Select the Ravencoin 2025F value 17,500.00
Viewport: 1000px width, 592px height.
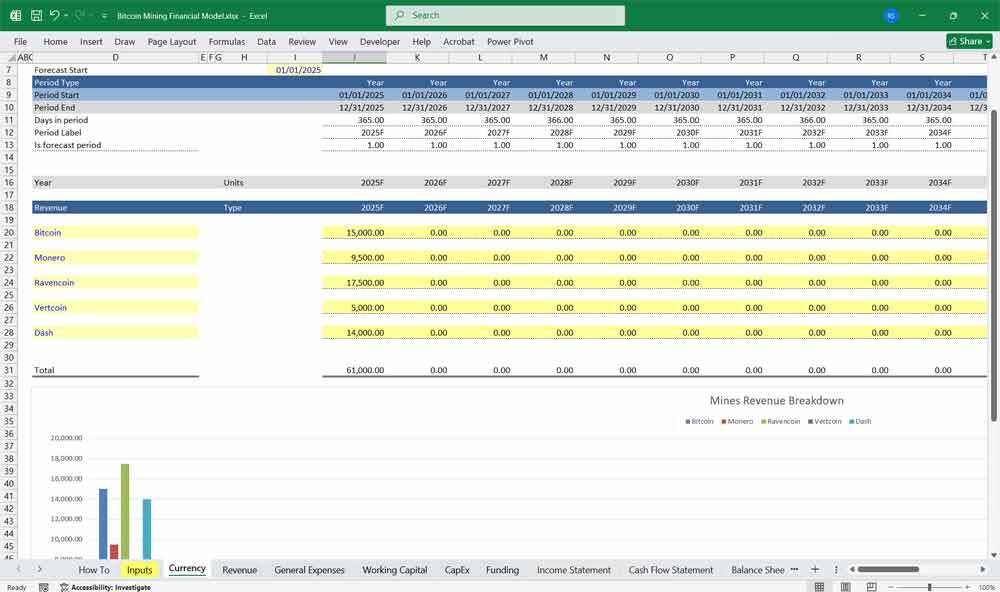pos(354,283)
